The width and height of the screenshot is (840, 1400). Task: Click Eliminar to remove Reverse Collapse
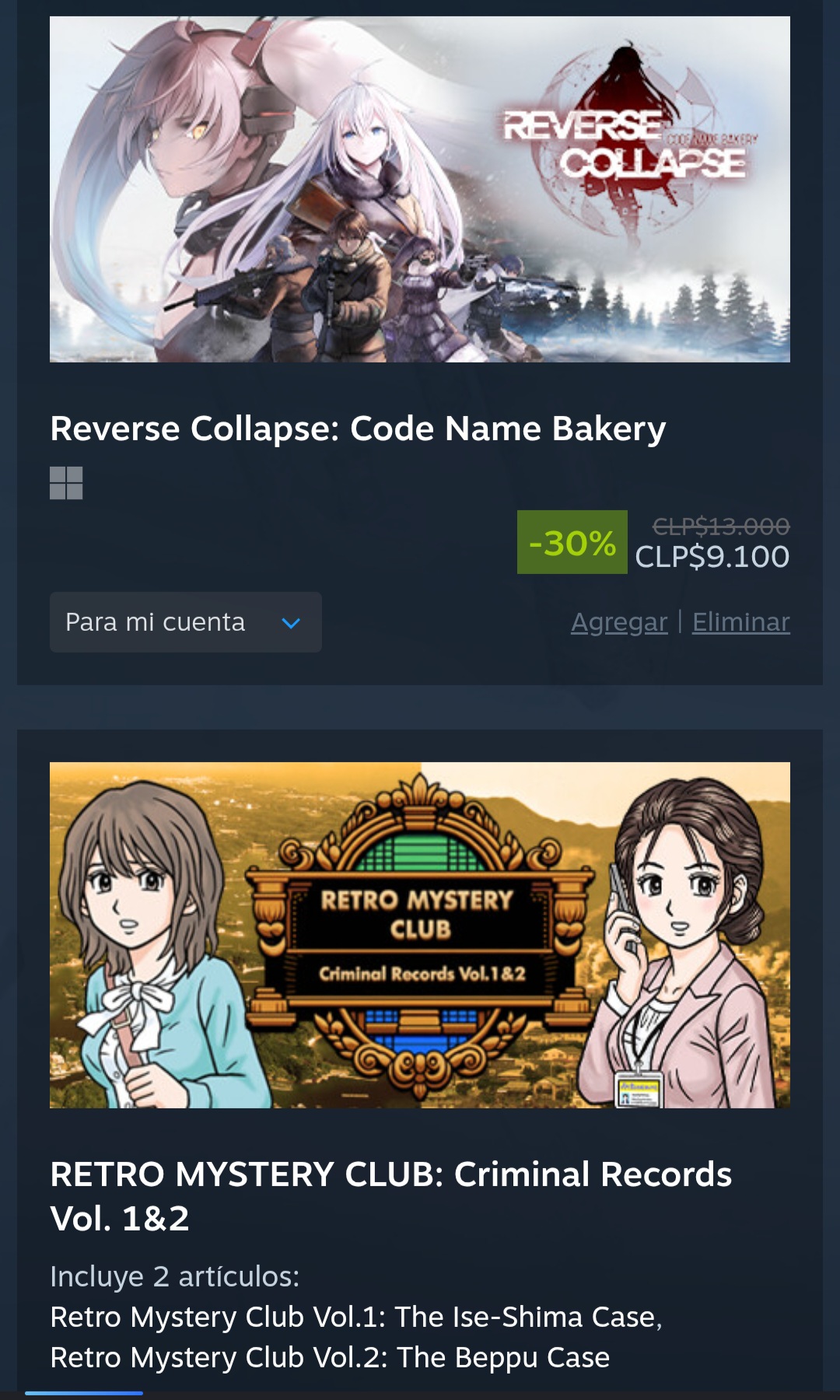point(741,622)
